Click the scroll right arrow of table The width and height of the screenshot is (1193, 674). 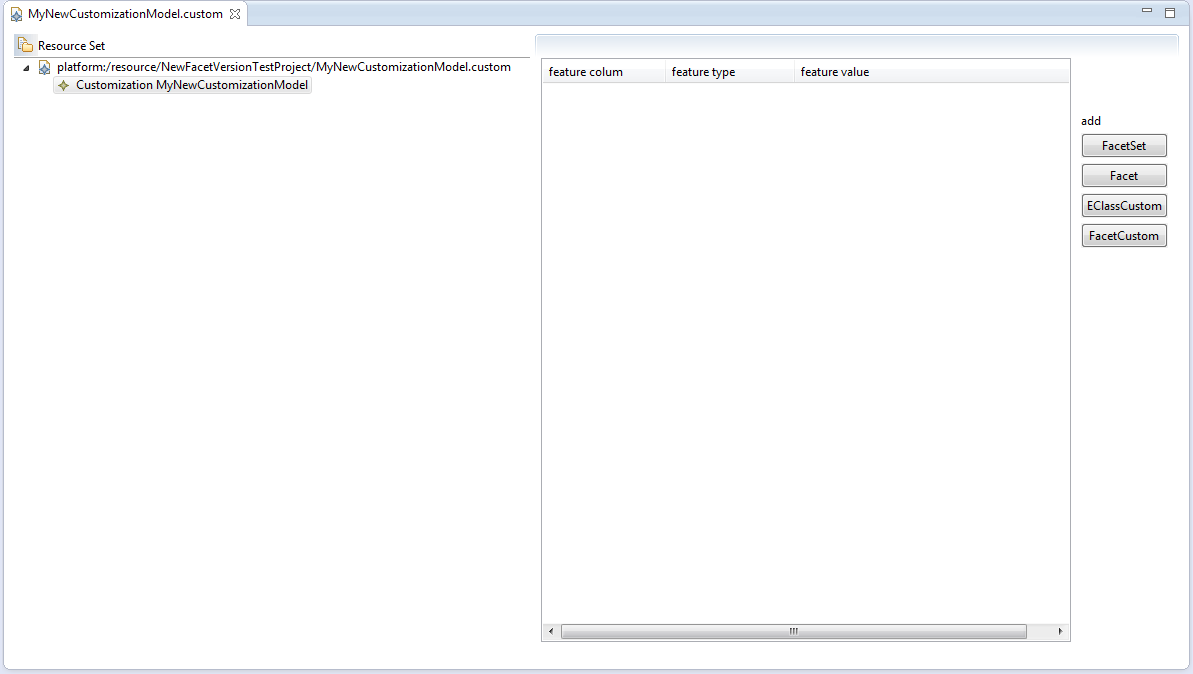[x=1060, y=631]
